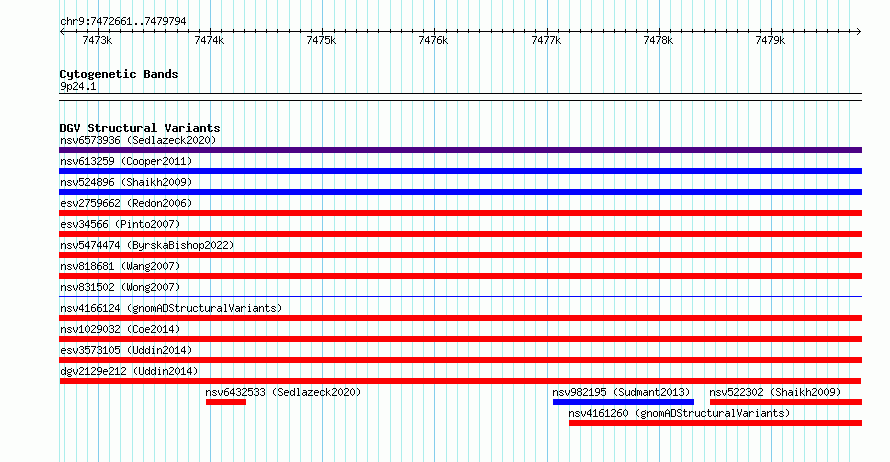Screen dimensions: 890x462
Task: Click the red esv34566 feature bar
Action: point(460,234)
